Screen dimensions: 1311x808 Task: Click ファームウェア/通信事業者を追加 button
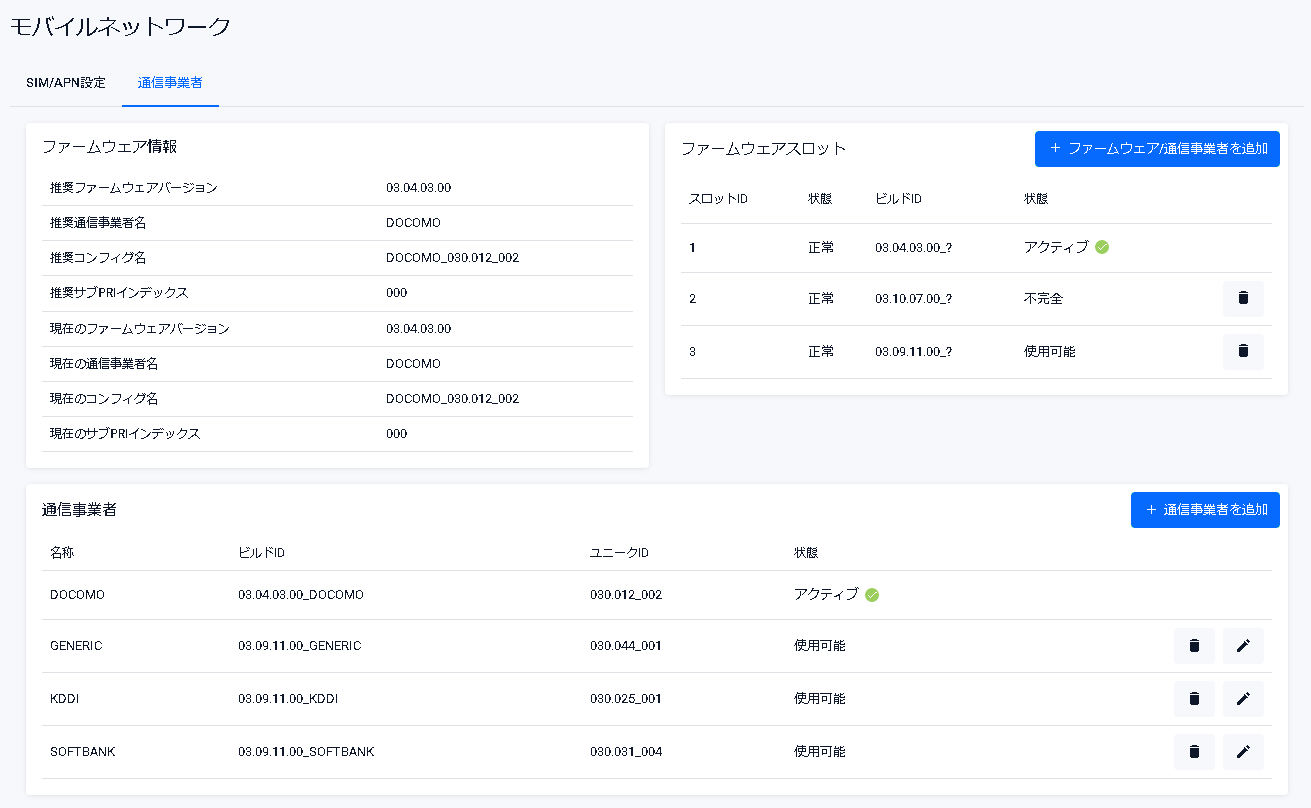(1157, 149)
